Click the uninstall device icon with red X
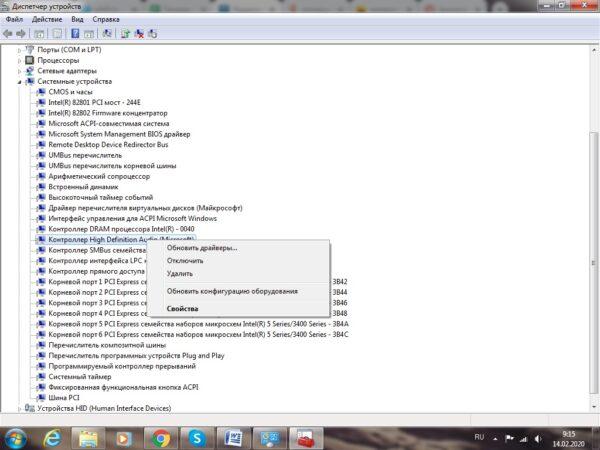Image resolution: width=600 pixels, height=450 pixels. pos(139,34)
